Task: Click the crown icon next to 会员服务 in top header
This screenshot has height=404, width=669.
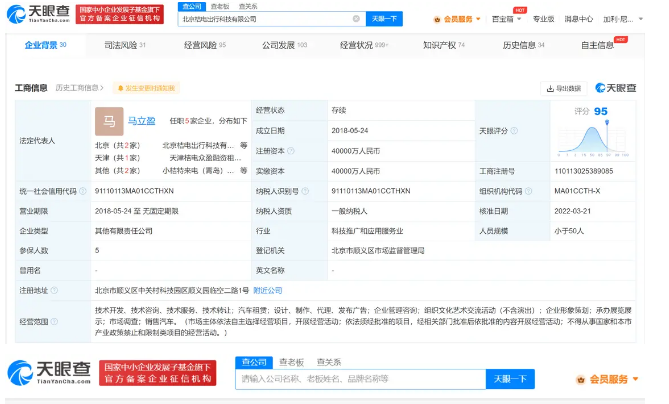Action: 437,19
